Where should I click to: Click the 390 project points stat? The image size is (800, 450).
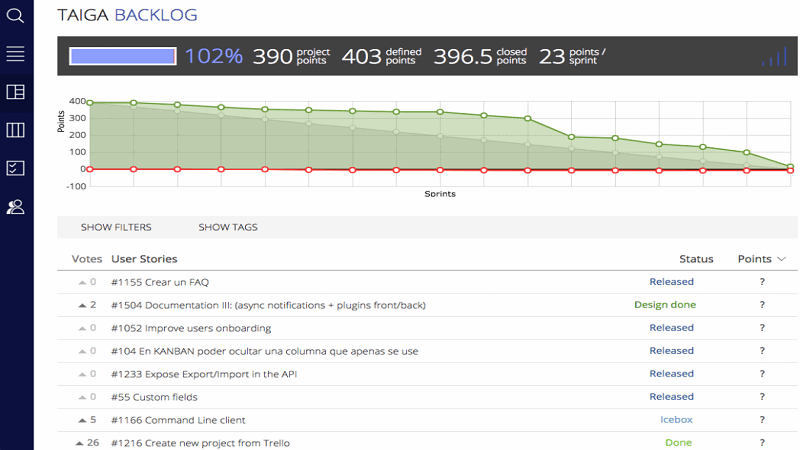point(291,56)
